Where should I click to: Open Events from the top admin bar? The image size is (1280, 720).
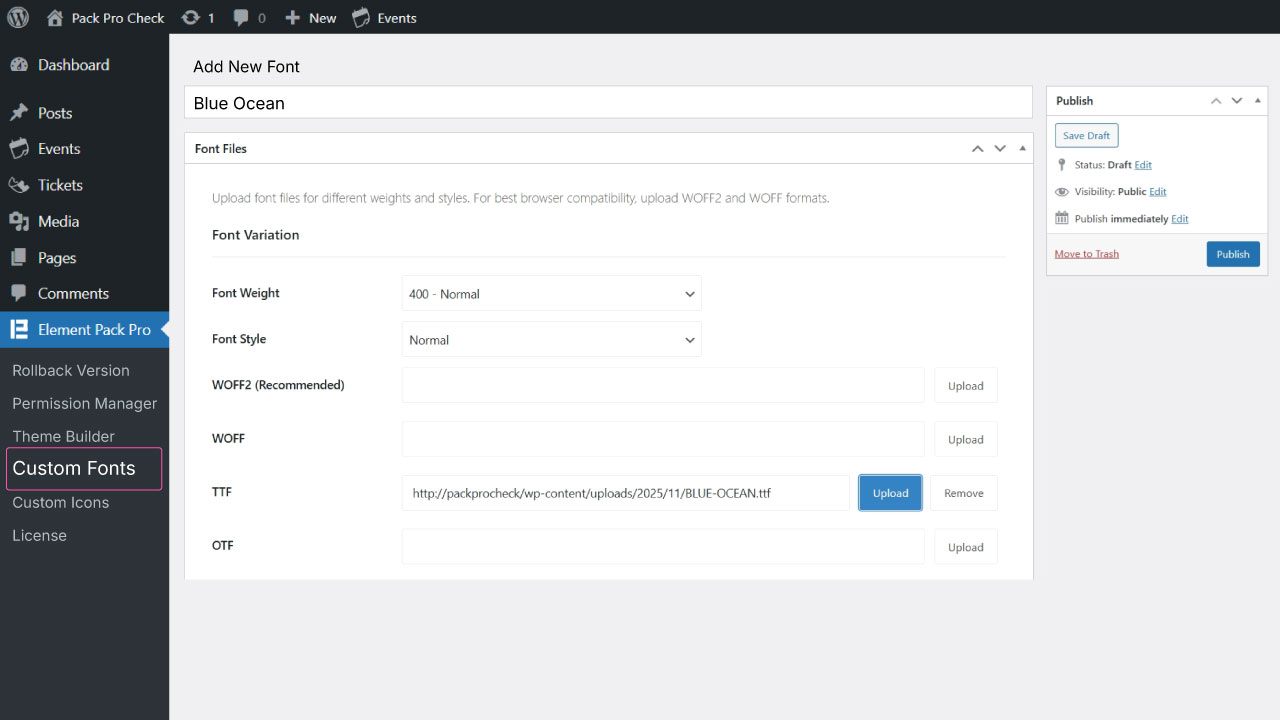(x=385, y=18)
